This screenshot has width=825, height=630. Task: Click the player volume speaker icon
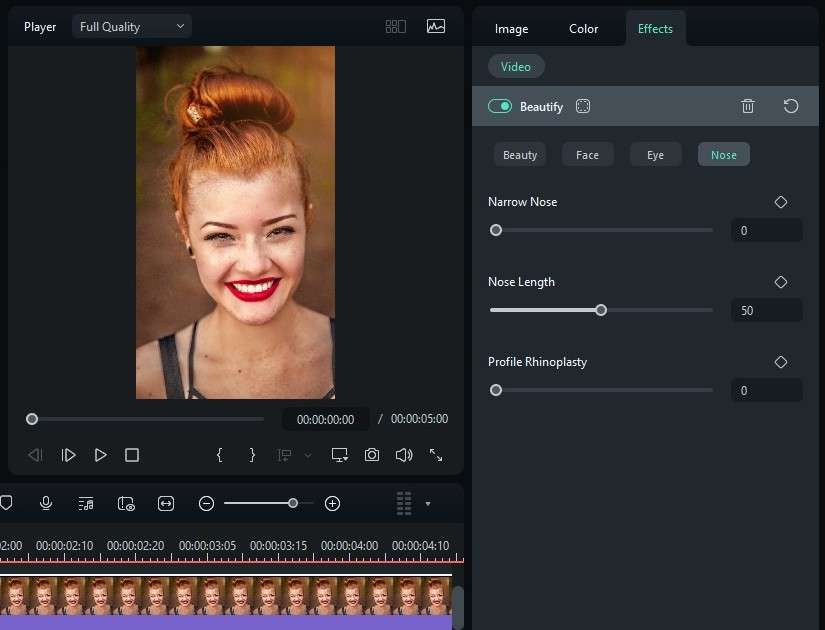point(404,455)
